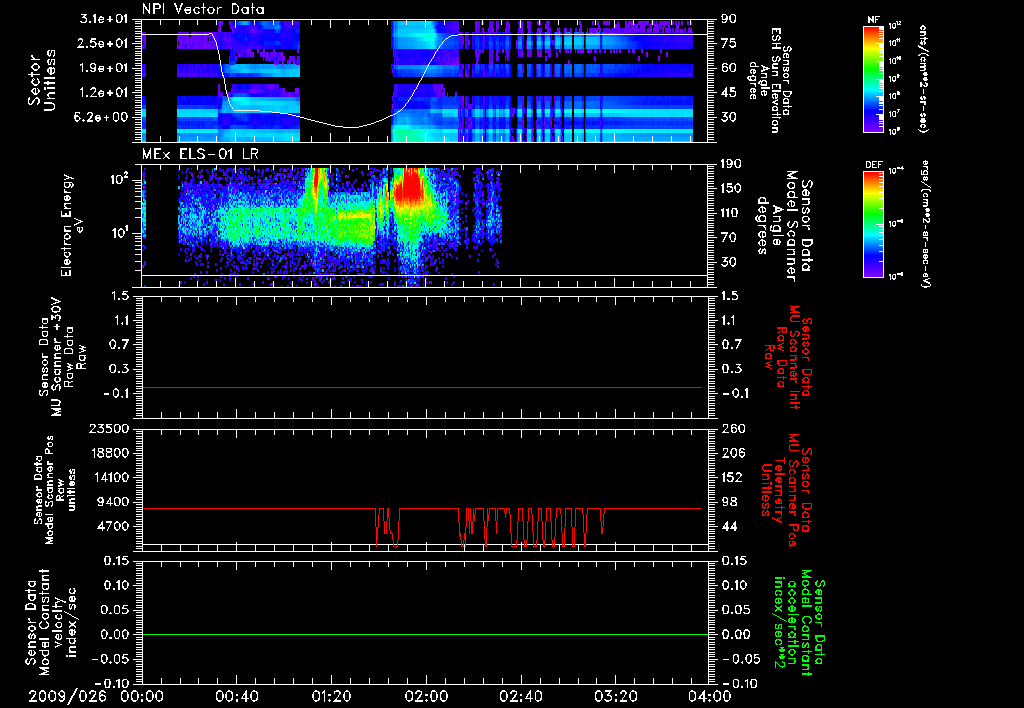The width and height of the screenshot is (1024, 708).
Task: Click the intense red electron burst near 02:00
Action: coord(411,184)
